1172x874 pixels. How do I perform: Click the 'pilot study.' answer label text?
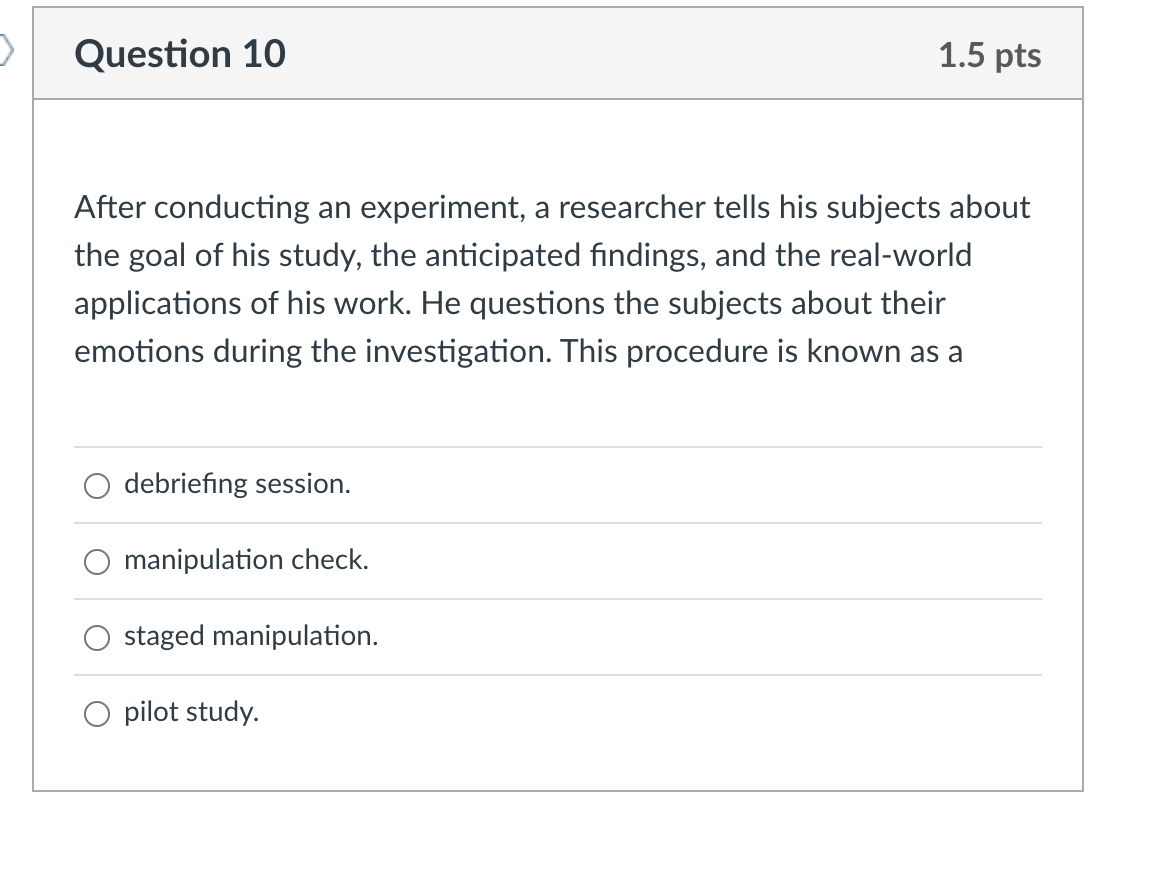(x=191, y=713)
